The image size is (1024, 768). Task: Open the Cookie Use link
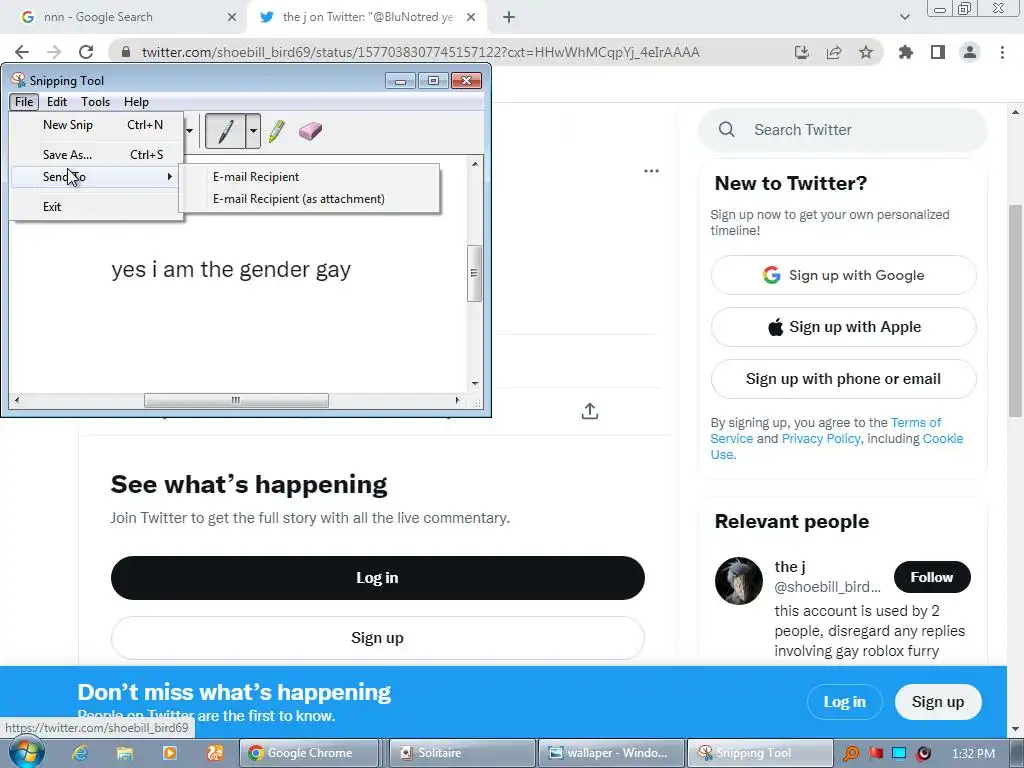click(x=942, y=439)
